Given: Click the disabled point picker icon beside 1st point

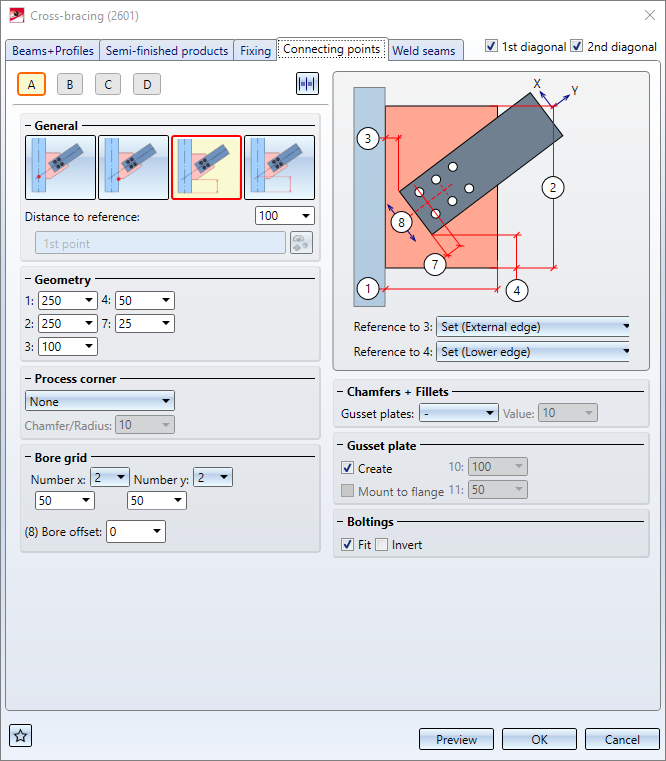Looking at the screenshot, I should pyautogui.click(x=301, y=243).
